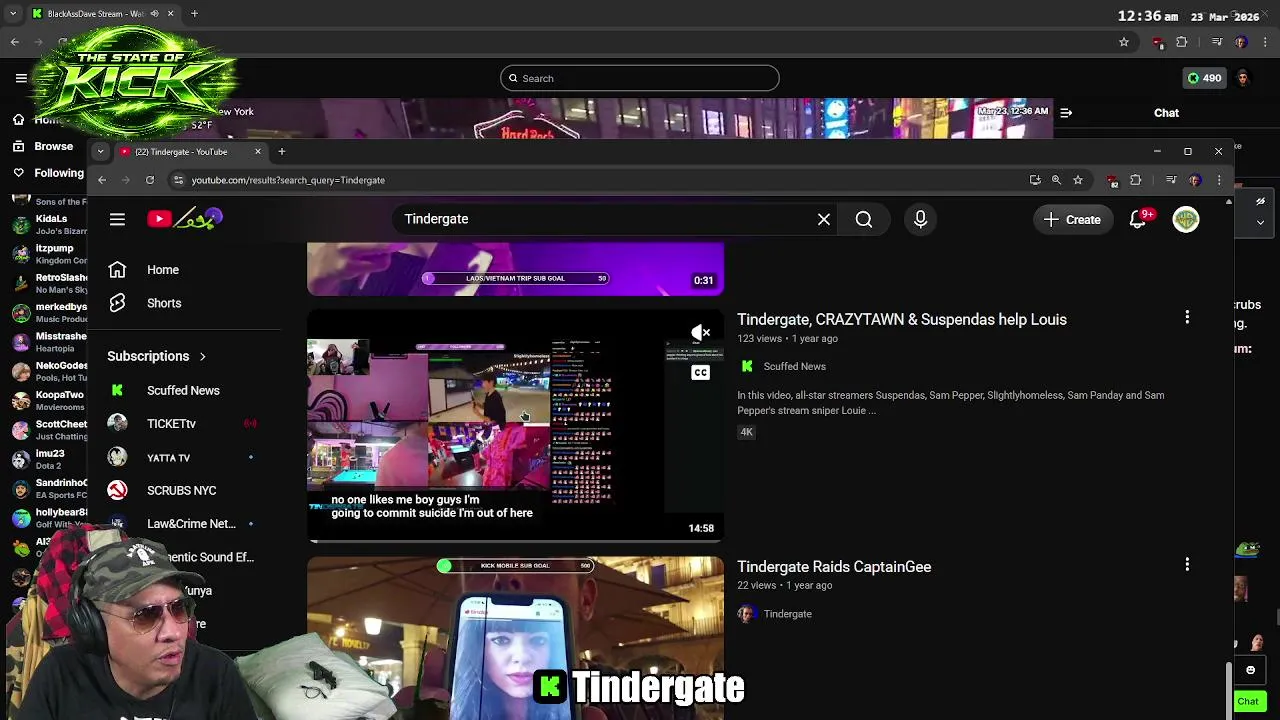The image size is (1280, 720).
Task: Open the YouTube hamburger guide menu
Action: coord(117,219)
